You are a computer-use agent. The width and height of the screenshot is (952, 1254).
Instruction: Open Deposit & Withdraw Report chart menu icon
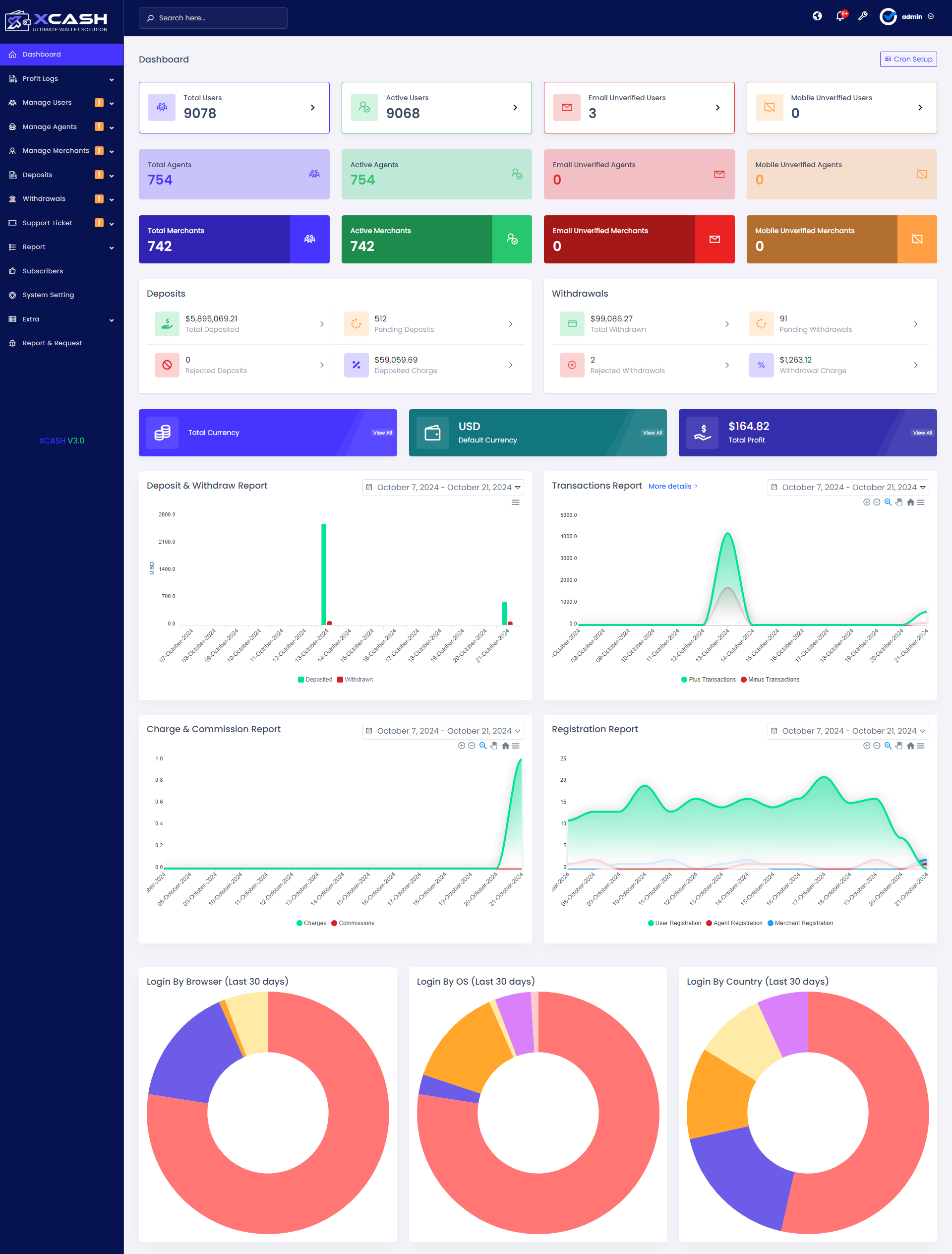(515, 502)
